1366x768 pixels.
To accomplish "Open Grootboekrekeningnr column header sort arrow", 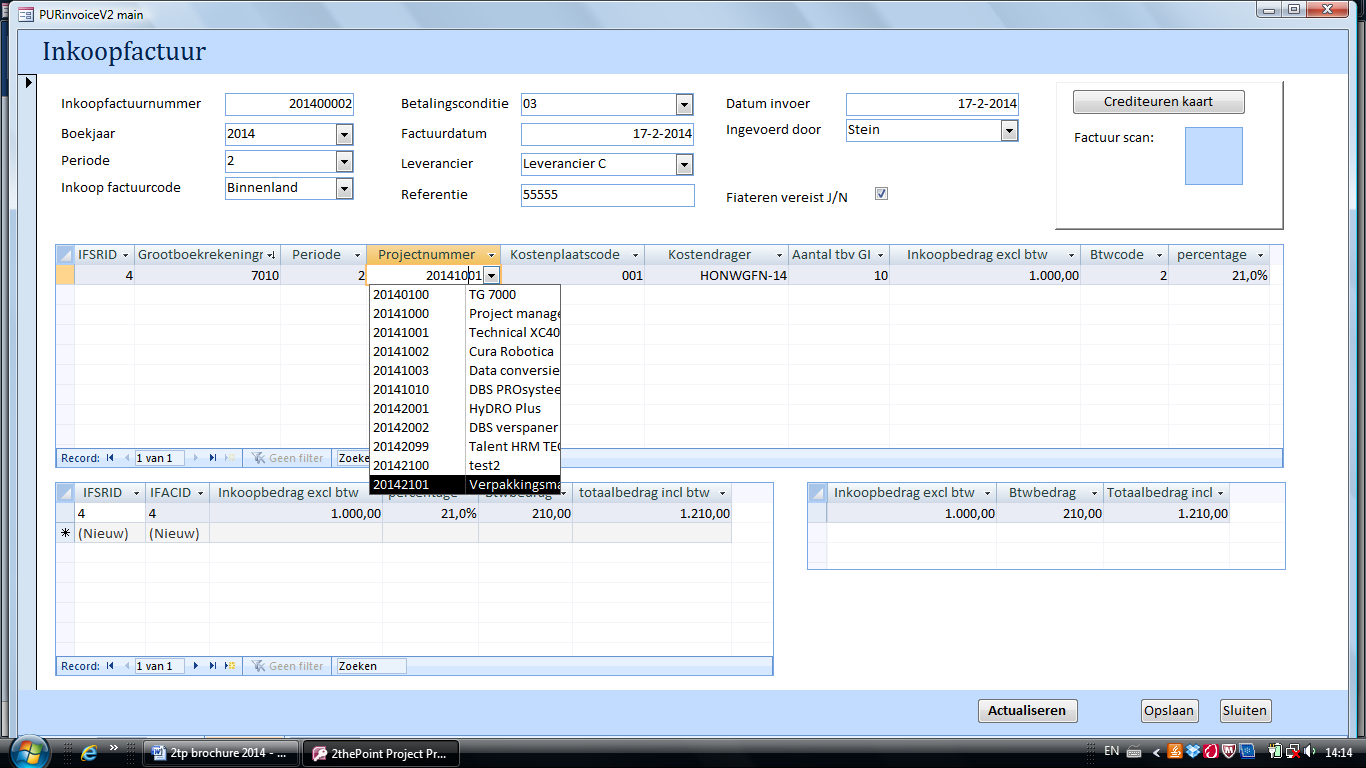I will click(x=271, y=255).
